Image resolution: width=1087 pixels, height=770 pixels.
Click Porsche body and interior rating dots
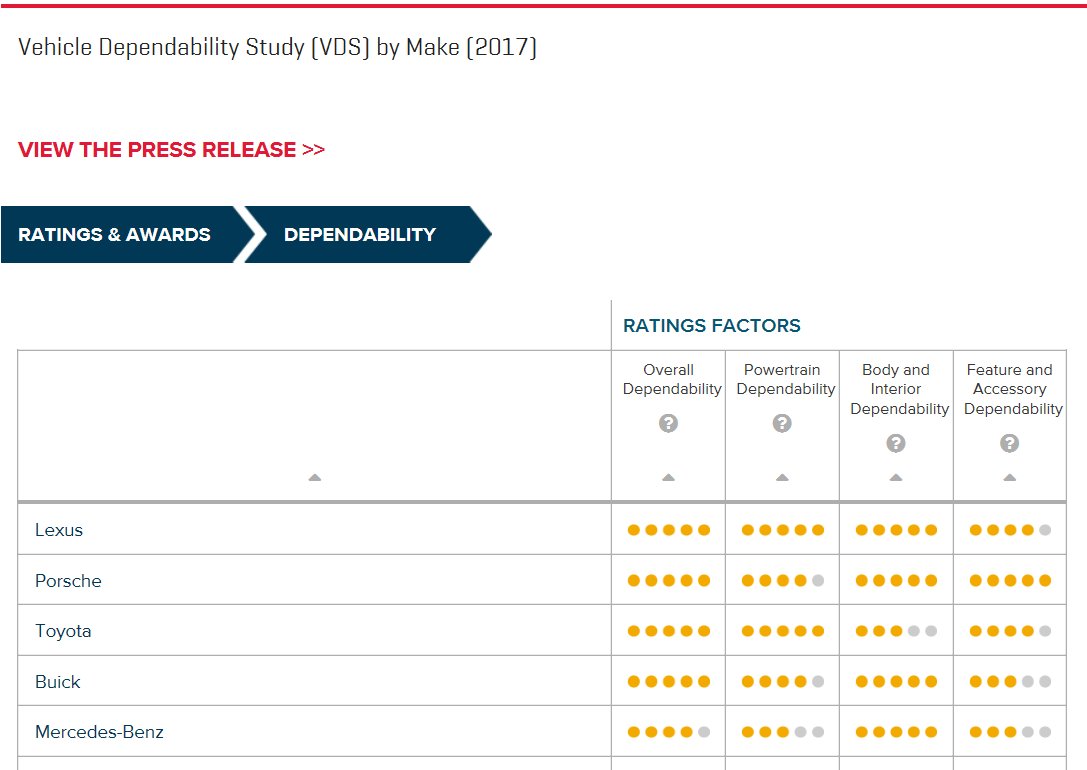point(896,581)
